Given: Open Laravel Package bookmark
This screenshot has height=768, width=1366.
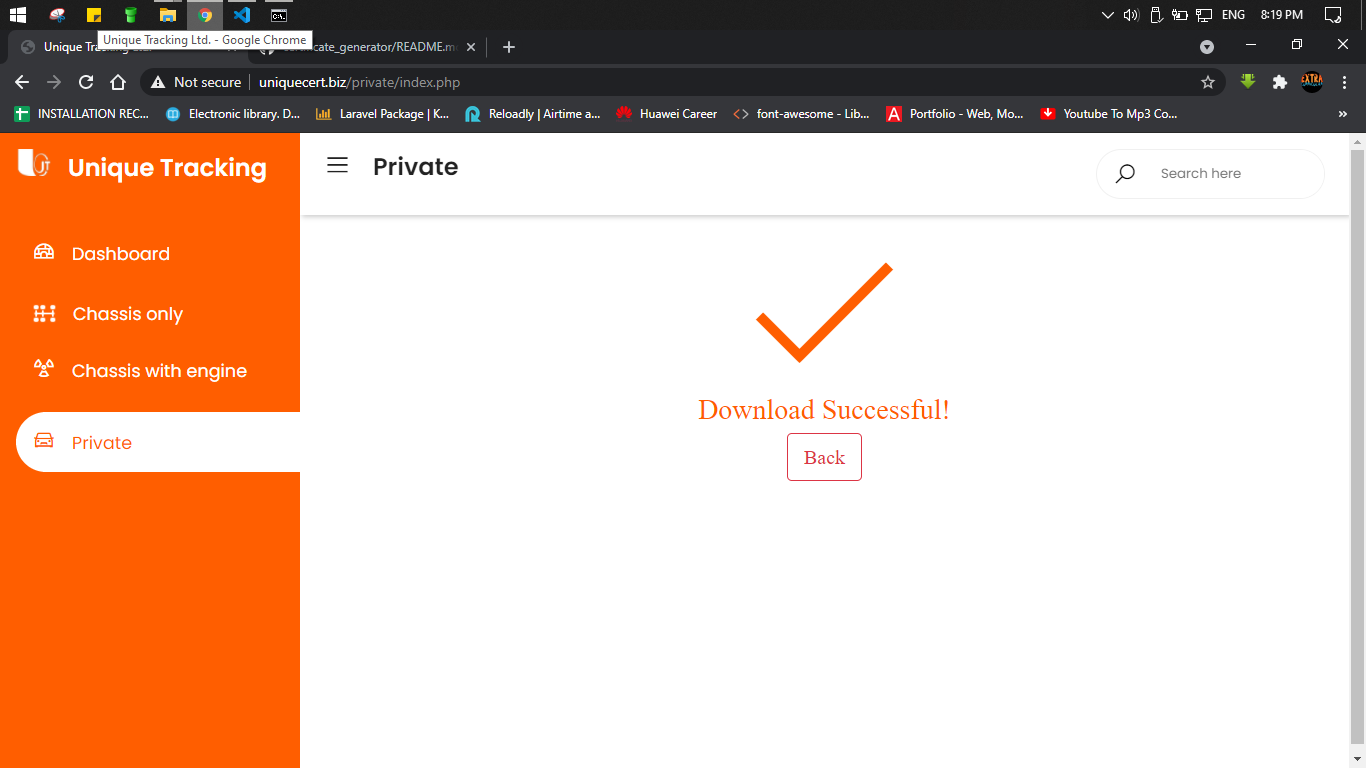Looking at the screenshot, I should click(x=383, y=114).
